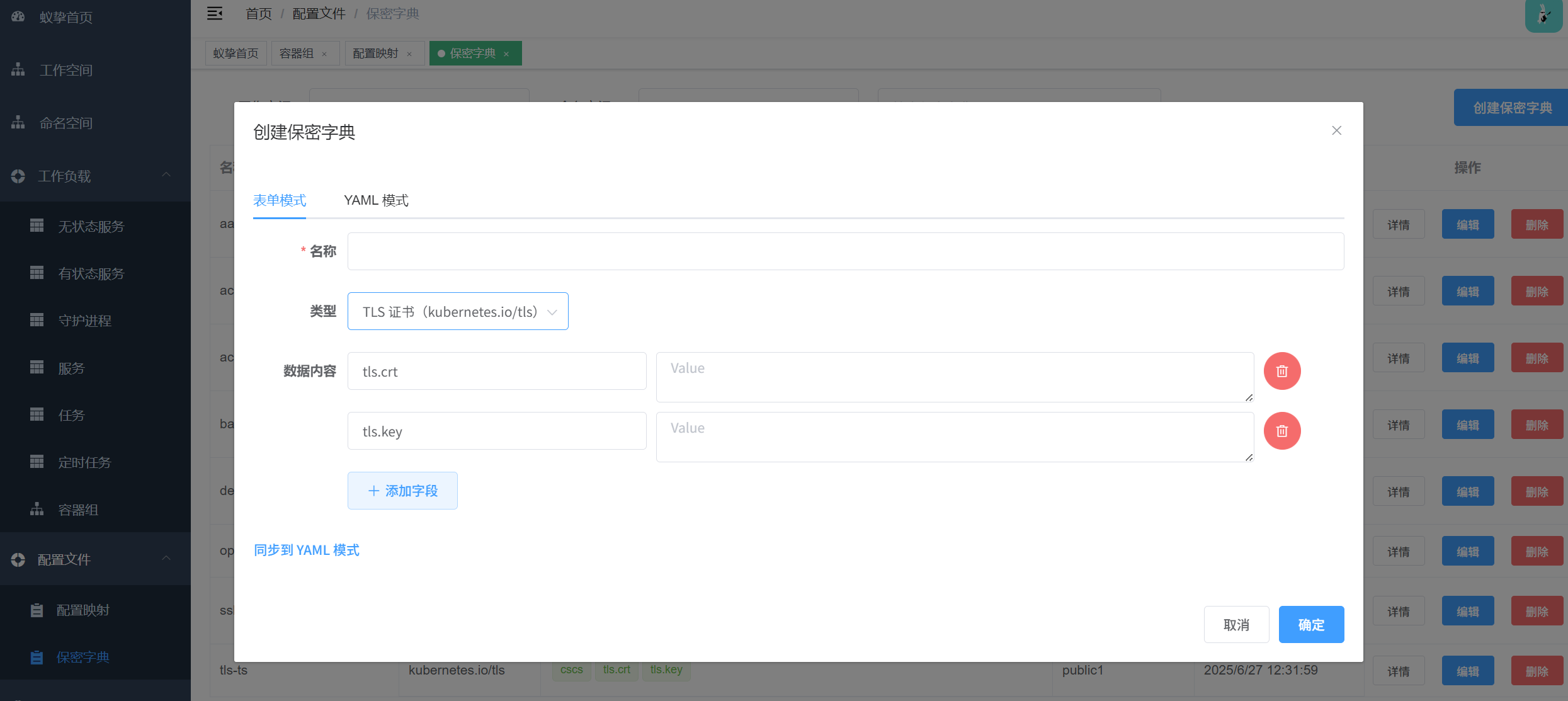The image size is (1568, 701).
Task: Delete the tls.crt data field row
Action: point(1281,371)
